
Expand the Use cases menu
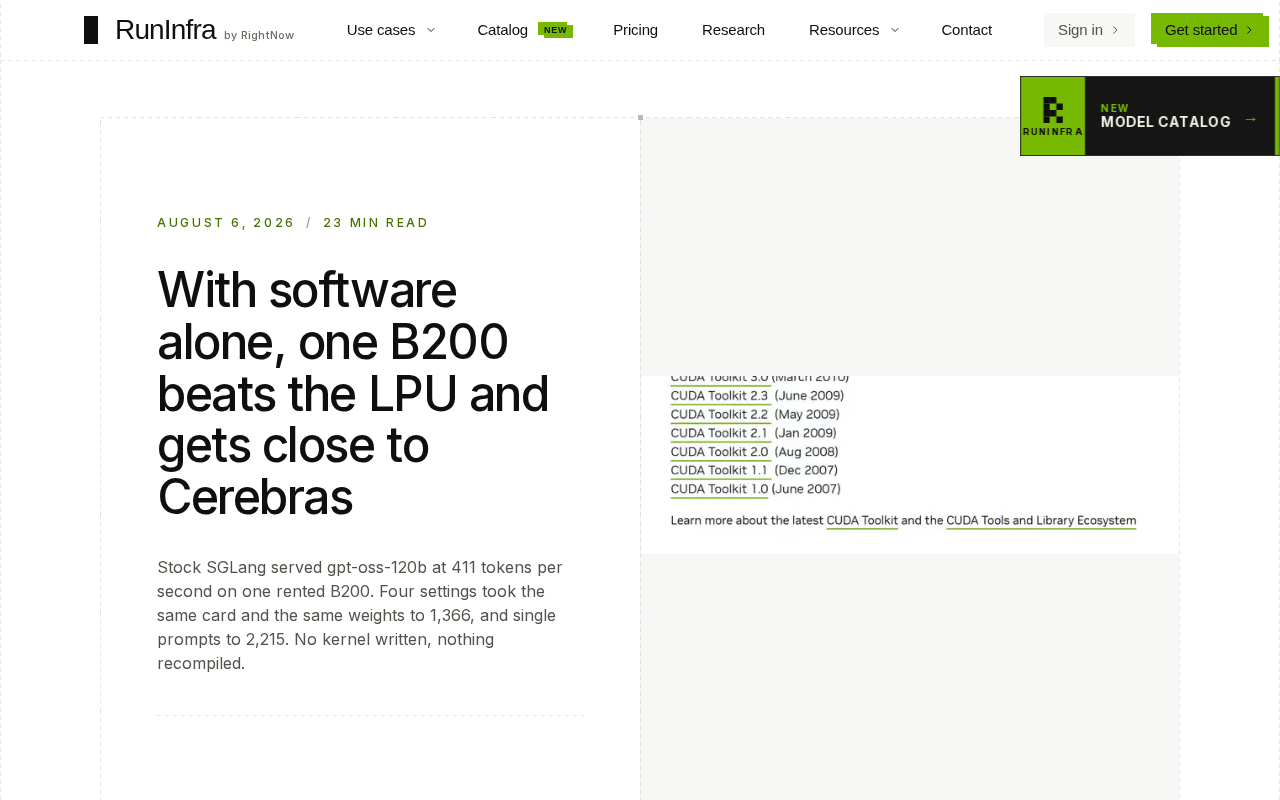point(391,30)
